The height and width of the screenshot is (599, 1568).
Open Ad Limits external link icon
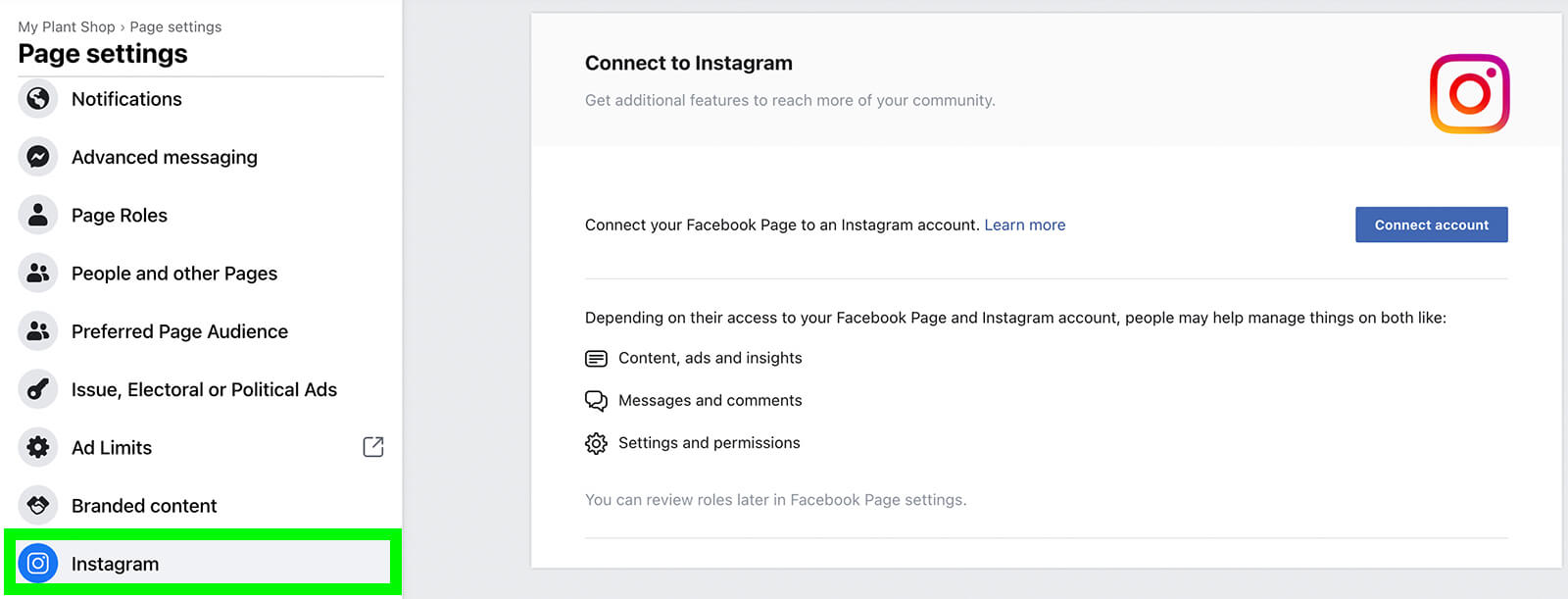coord(373,447)
